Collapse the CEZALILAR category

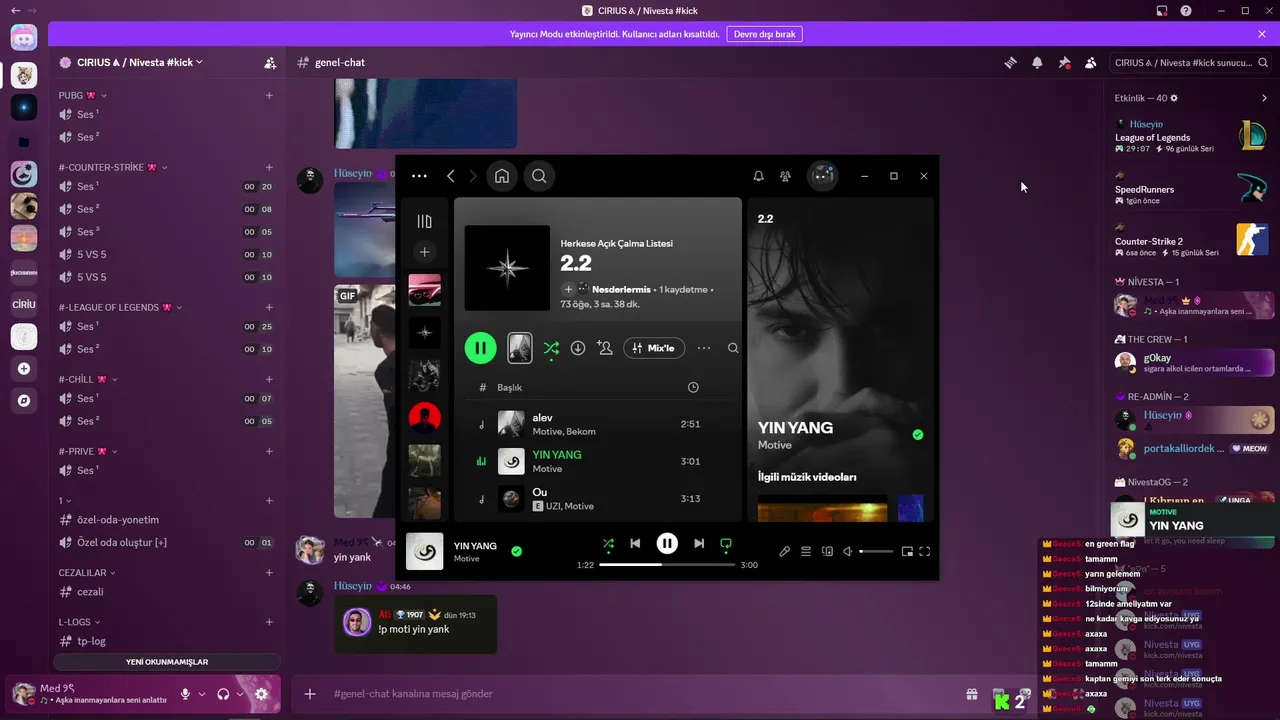tap(86, 573)
